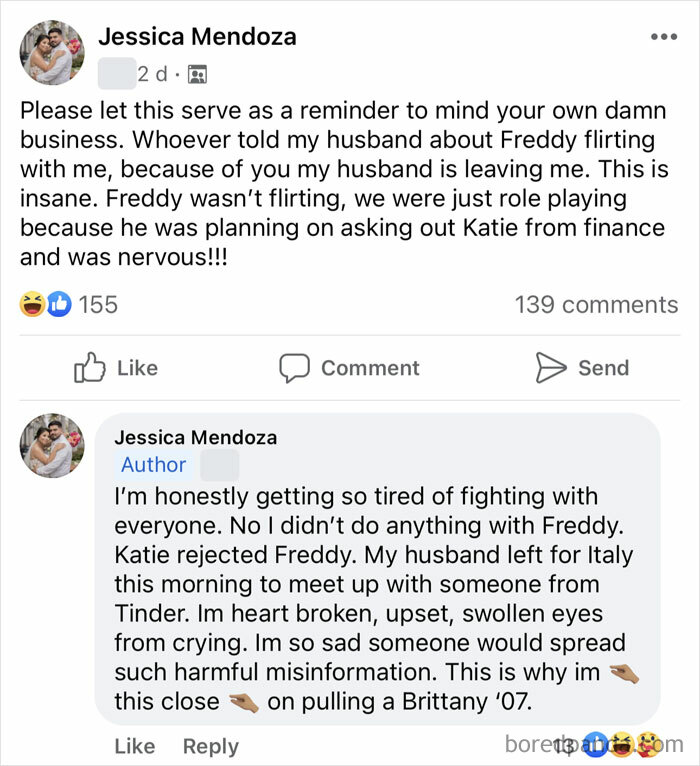Open the three-dots post options menu
Screen dimensions: 700x766
pos(664,37)
